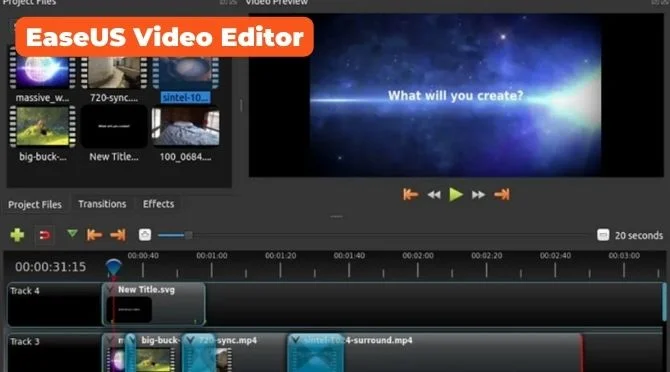
Task: Click the video preview image
Action: click(455, 95)
